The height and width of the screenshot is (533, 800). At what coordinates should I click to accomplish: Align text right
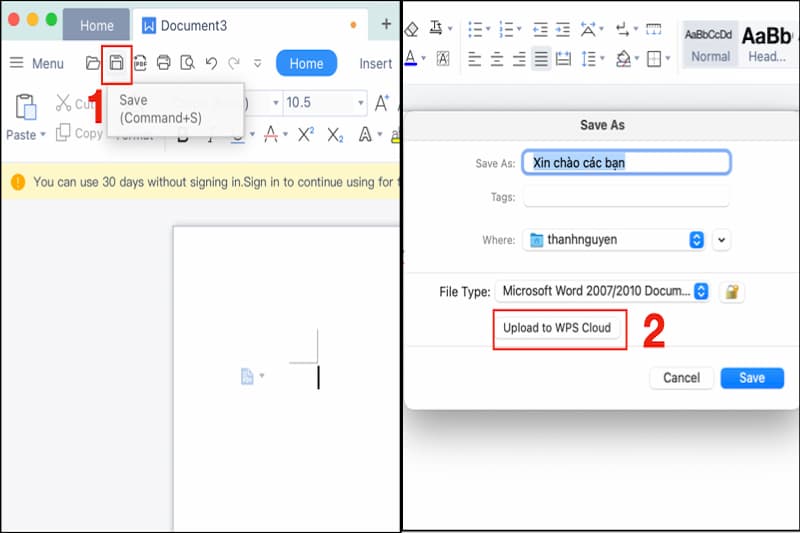tap(519, 59)
